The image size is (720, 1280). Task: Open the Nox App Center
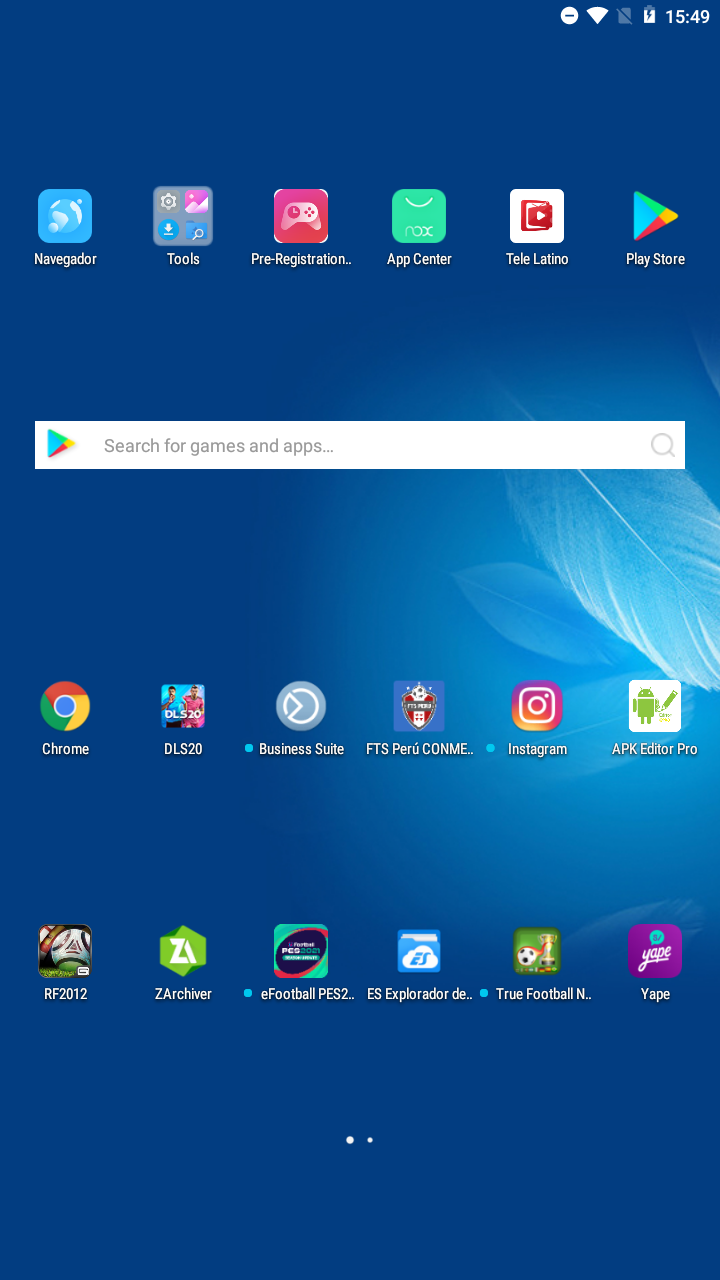coord(419,216)
